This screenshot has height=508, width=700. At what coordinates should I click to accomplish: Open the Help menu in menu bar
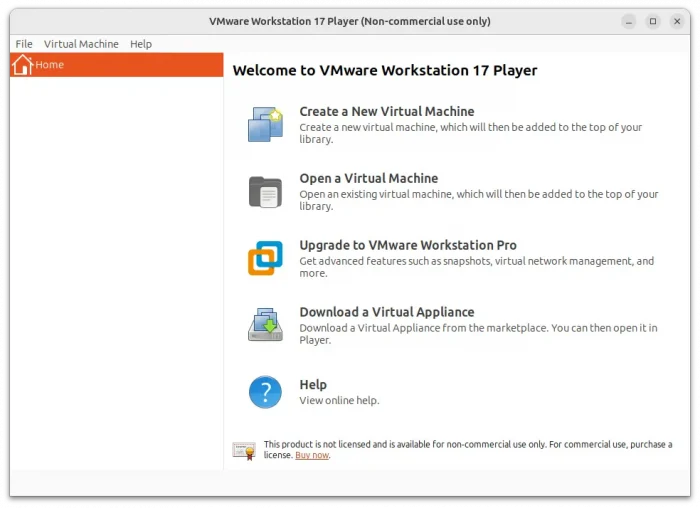point(141,44)
